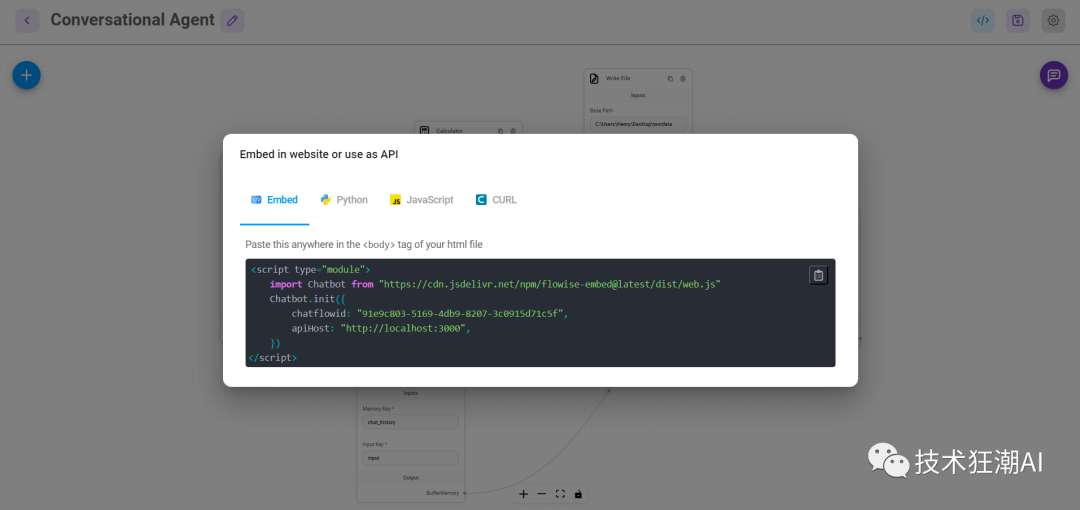Open the API code dialog button
The height and width of the screenshot is (510, 1080).
(x=983, y=20)
